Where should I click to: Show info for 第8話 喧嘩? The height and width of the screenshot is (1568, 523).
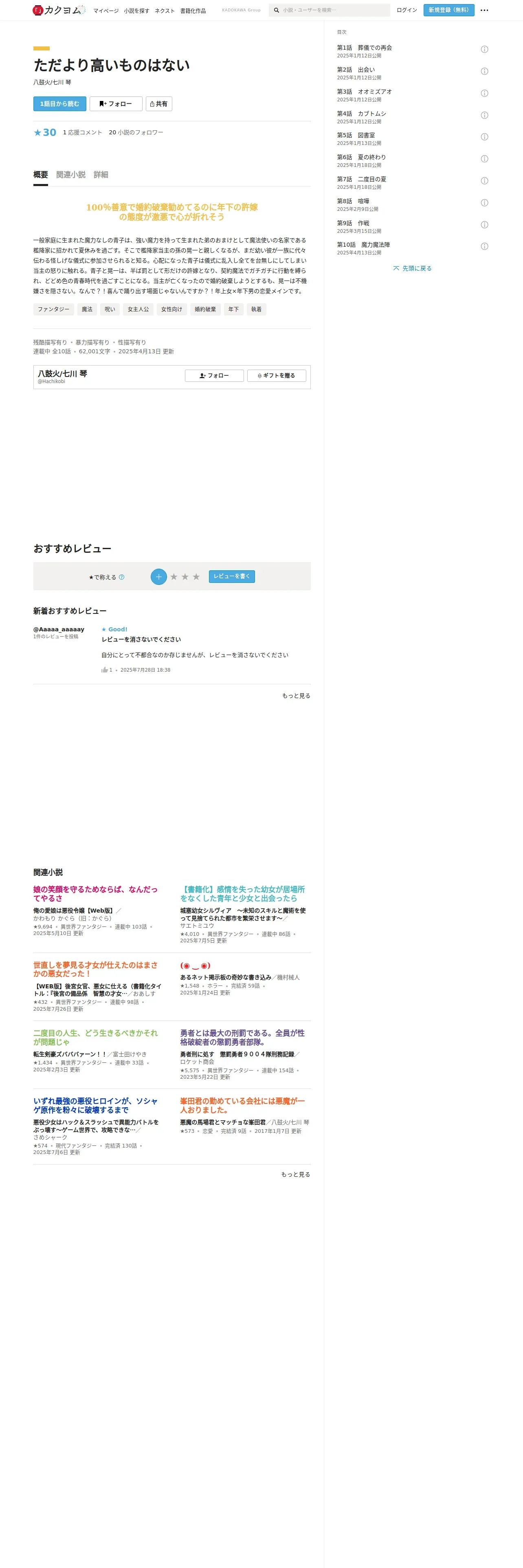484,203
